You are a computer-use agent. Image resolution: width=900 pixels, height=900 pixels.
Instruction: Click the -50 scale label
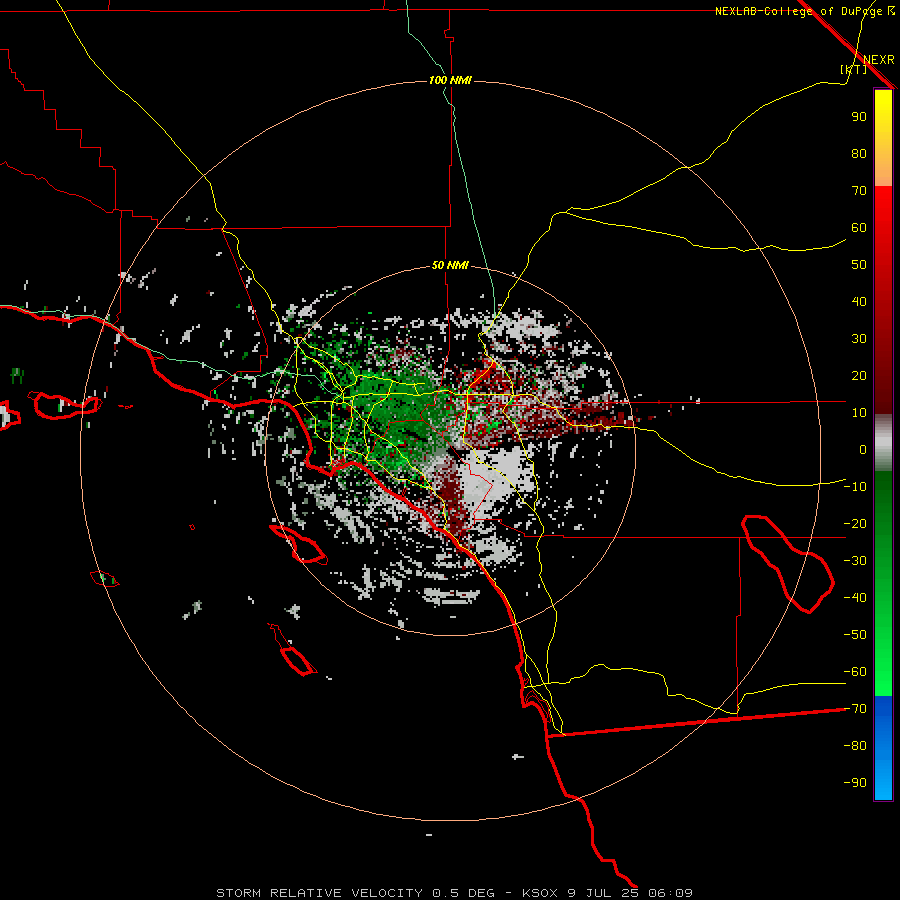pos(855,635)
